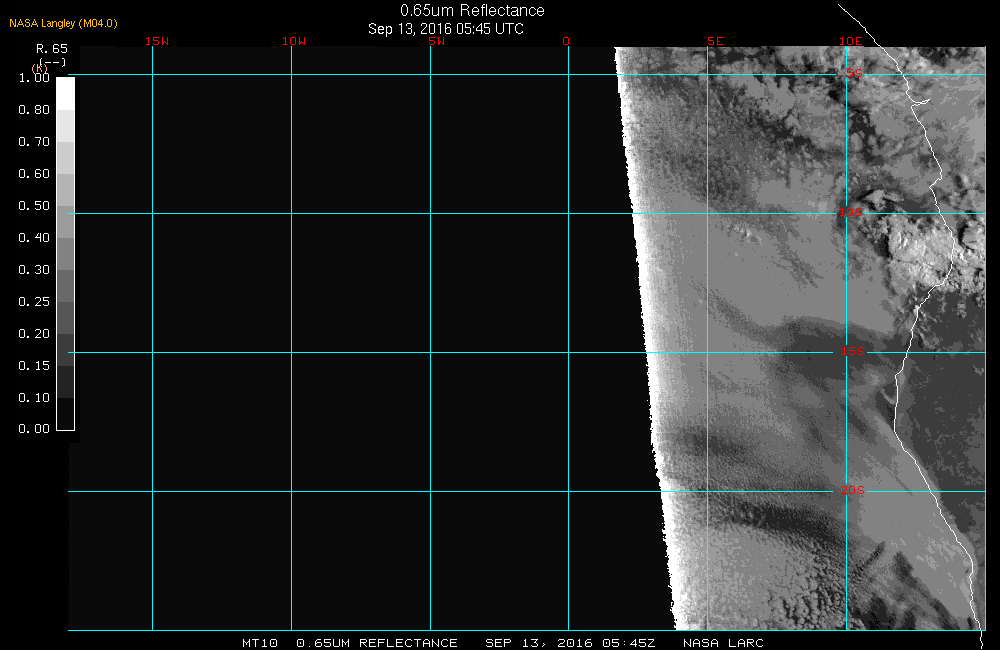Click the 0.70 colorbar value
The height and width of the screenshot is (650, 1000).
(x=34, y=142)
